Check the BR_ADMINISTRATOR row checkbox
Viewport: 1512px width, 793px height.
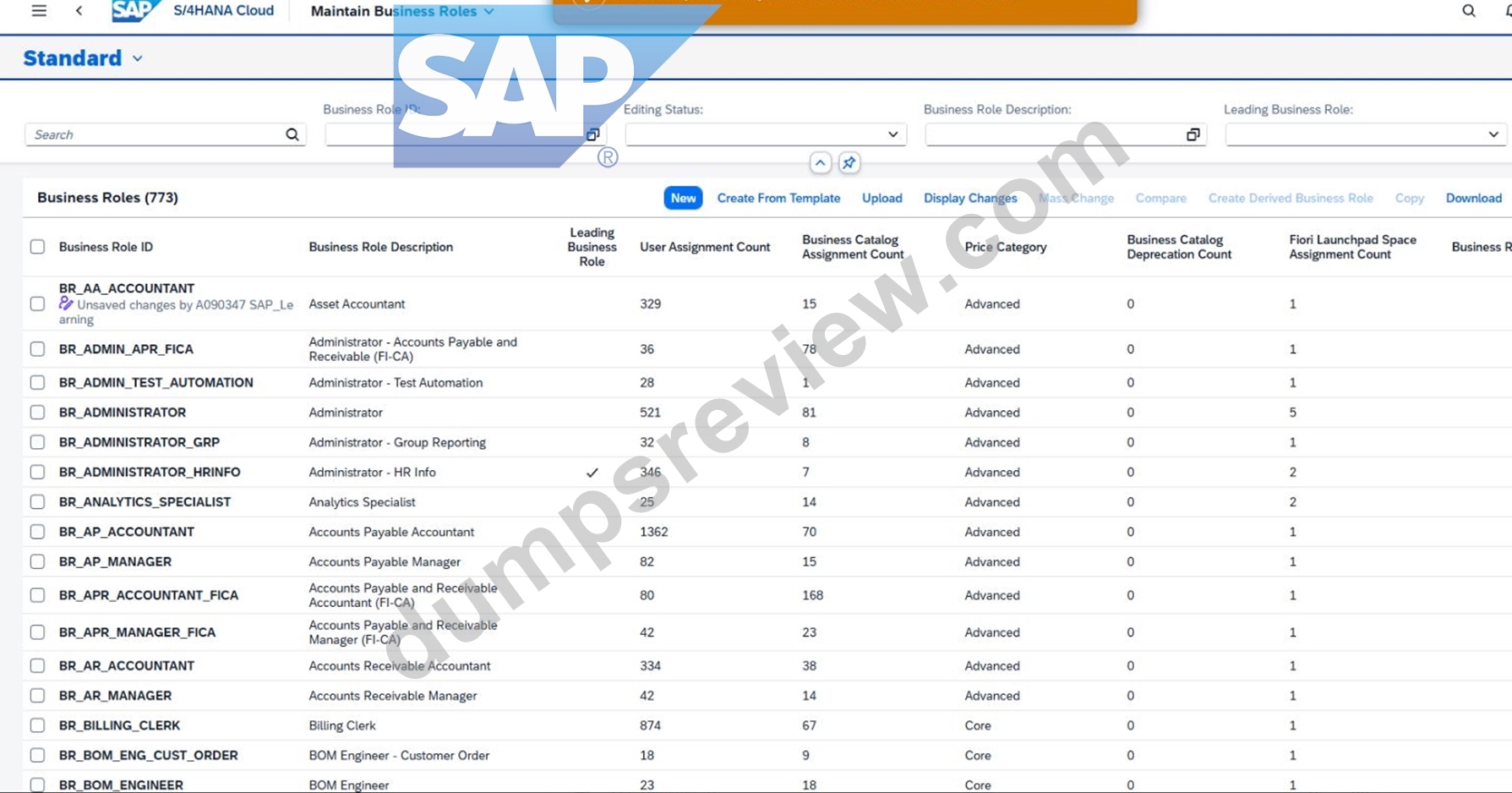click(37, 413)
